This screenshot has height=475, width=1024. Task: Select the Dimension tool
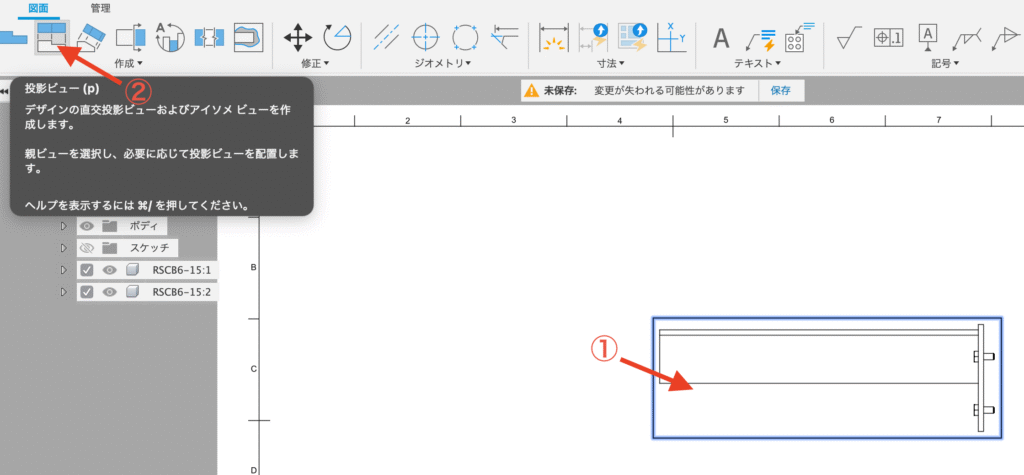[x=554, y=39]
